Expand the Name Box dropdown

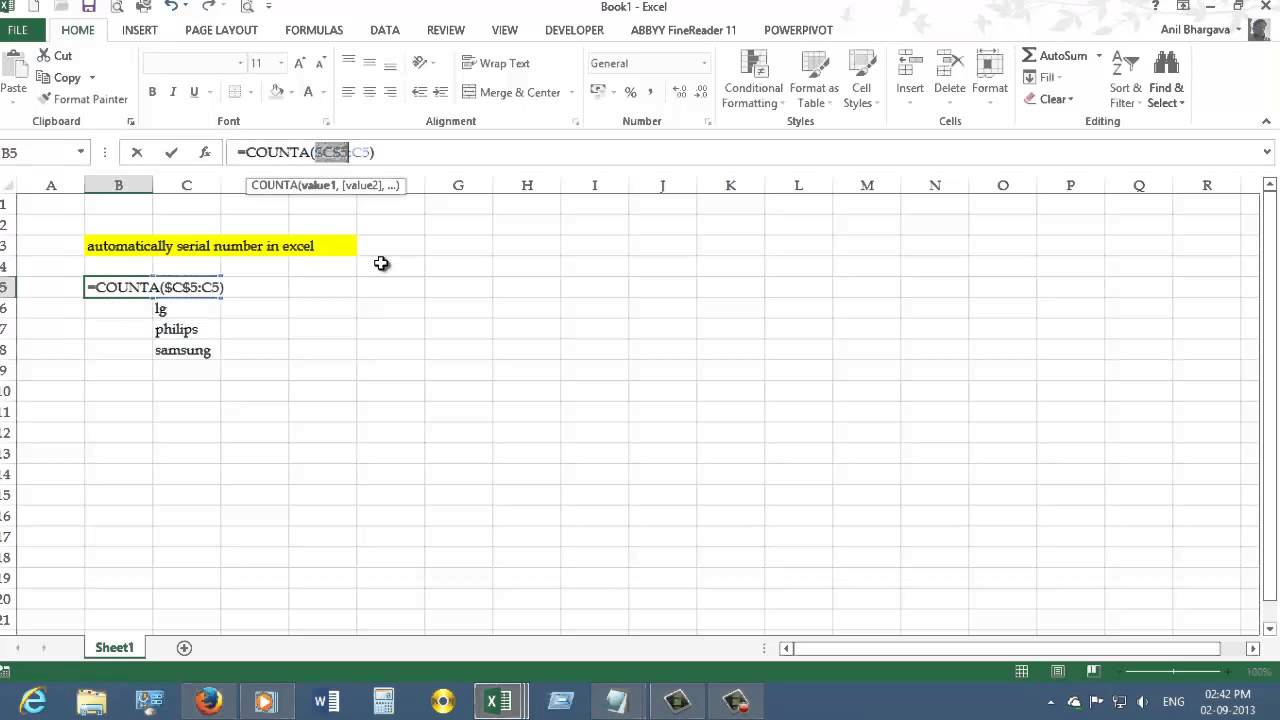tap(81, 152)
